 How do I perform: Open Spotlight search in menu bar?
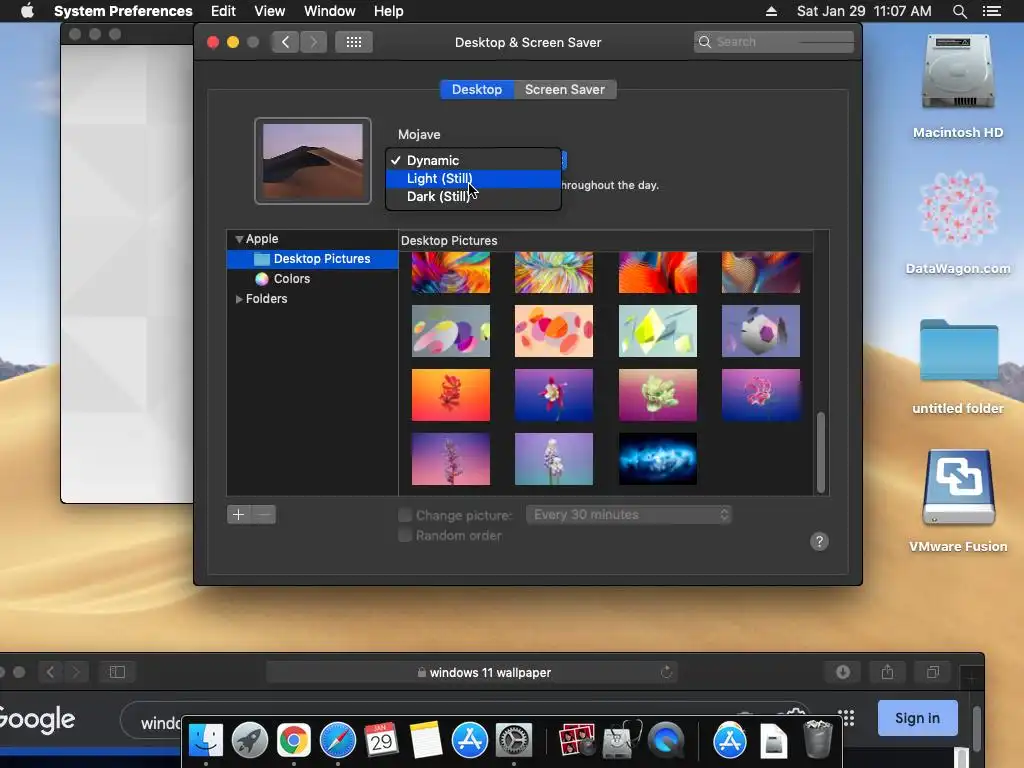click(x=959, y=11)
